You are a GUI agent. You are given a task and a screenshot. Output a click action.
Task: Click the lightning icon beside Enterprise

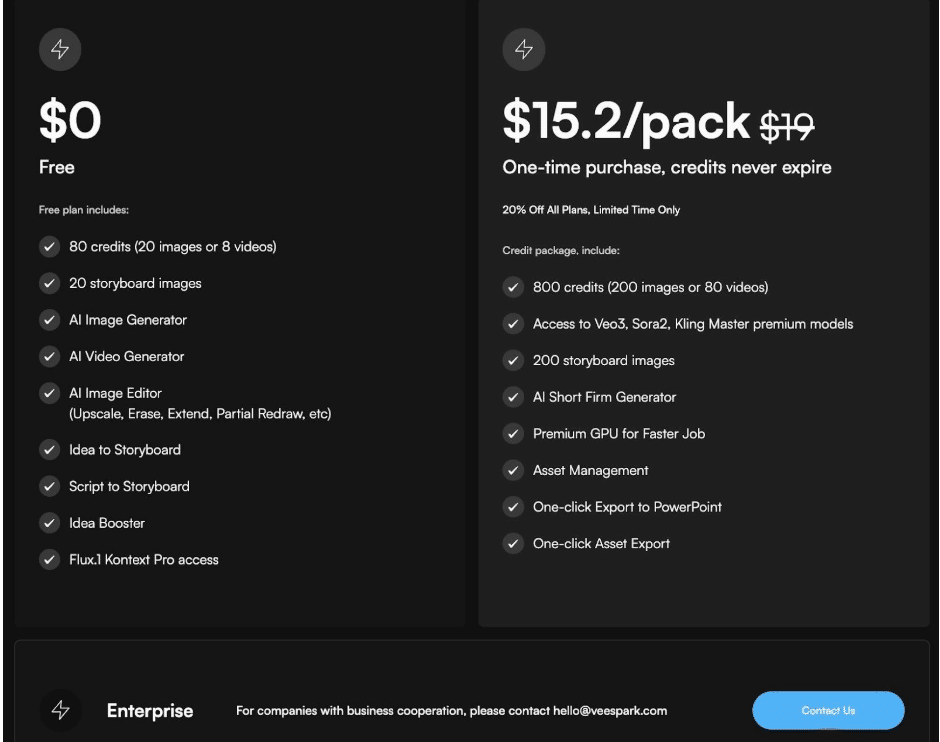pyautogui.click(x=60, y=710)
